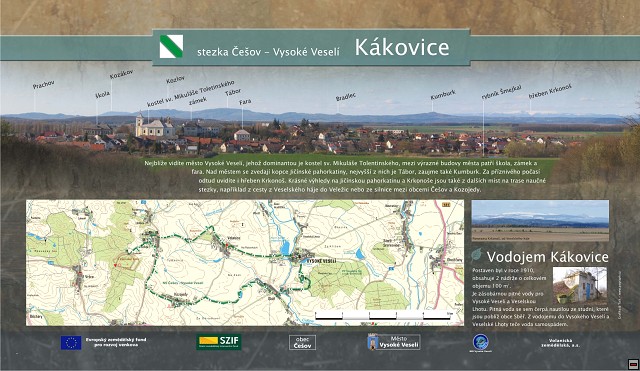Viewport: 640px width, 371px height.
Task: Click the SZIF logo
Action: click(219, 342)
